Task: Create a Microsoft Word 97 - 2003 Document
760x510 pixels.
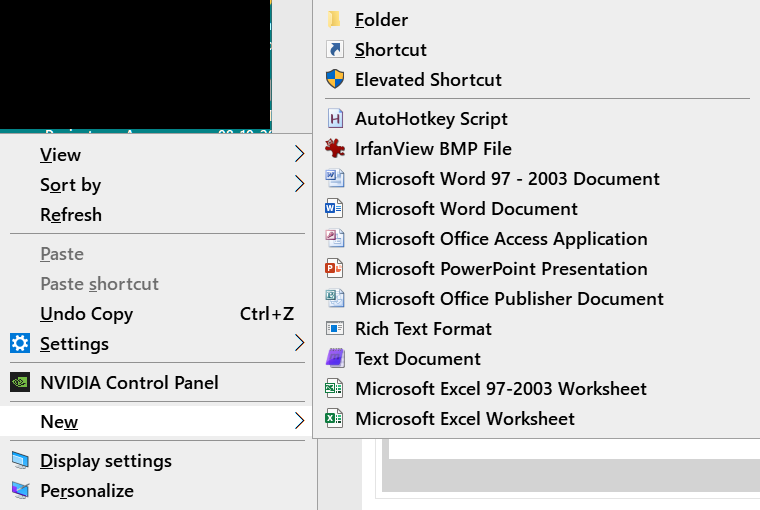Action: click(537, 179)
